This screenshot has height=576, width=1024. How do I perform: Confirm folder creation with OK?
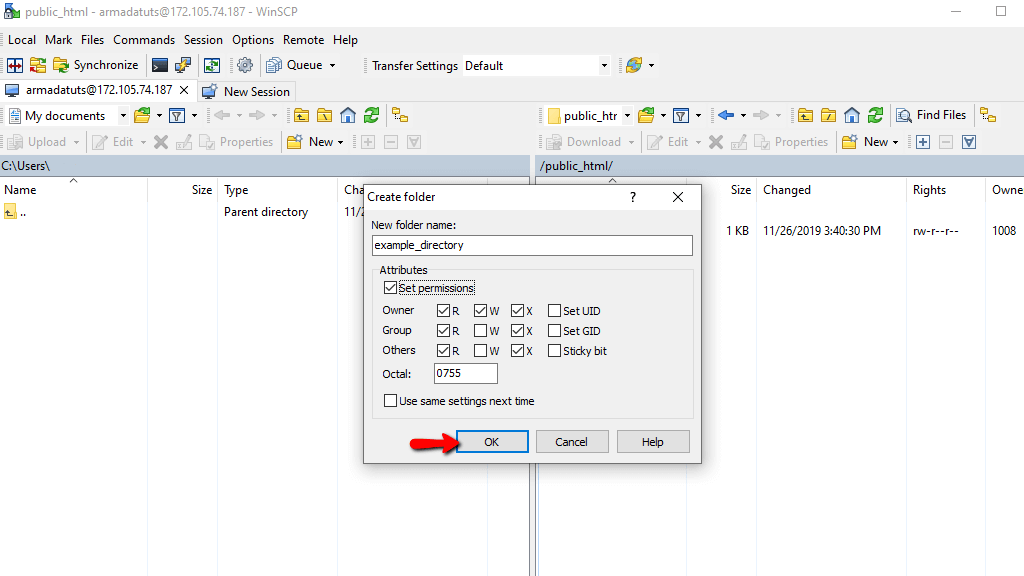point(492,442)
